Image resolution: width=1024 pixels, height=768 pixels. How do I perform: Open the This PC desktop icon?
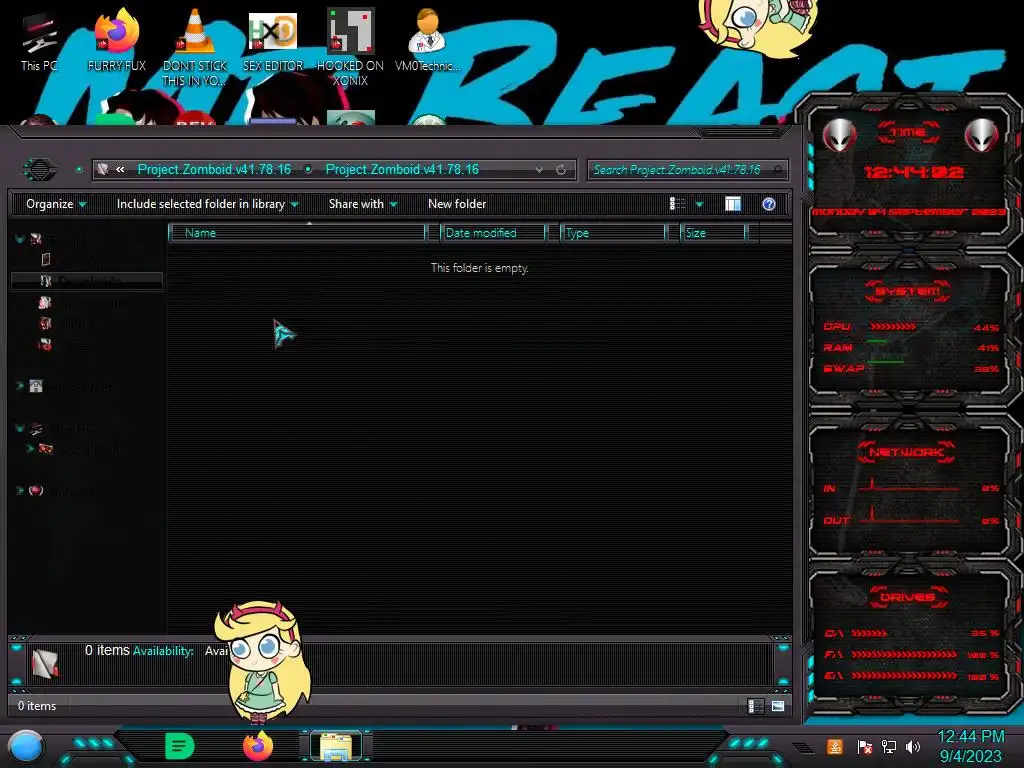(39, 42)
